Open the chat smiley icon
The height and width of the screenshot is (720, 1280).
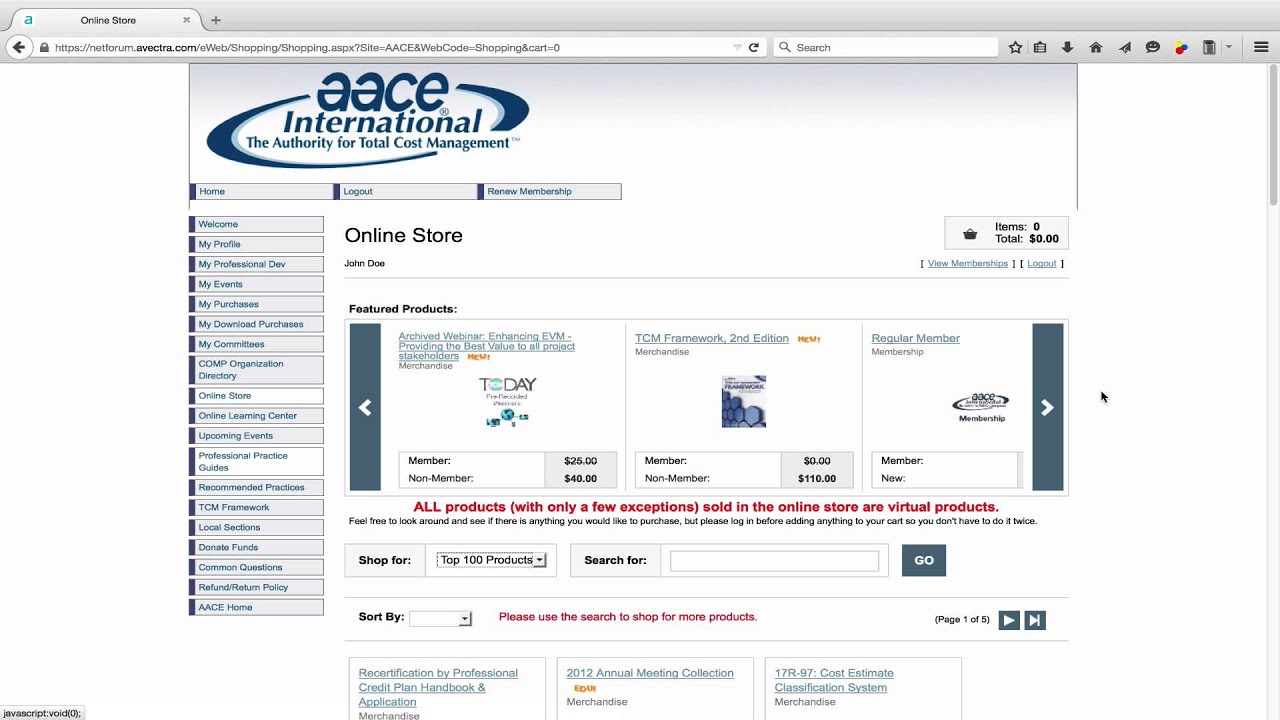click(x=1153, y=47)
